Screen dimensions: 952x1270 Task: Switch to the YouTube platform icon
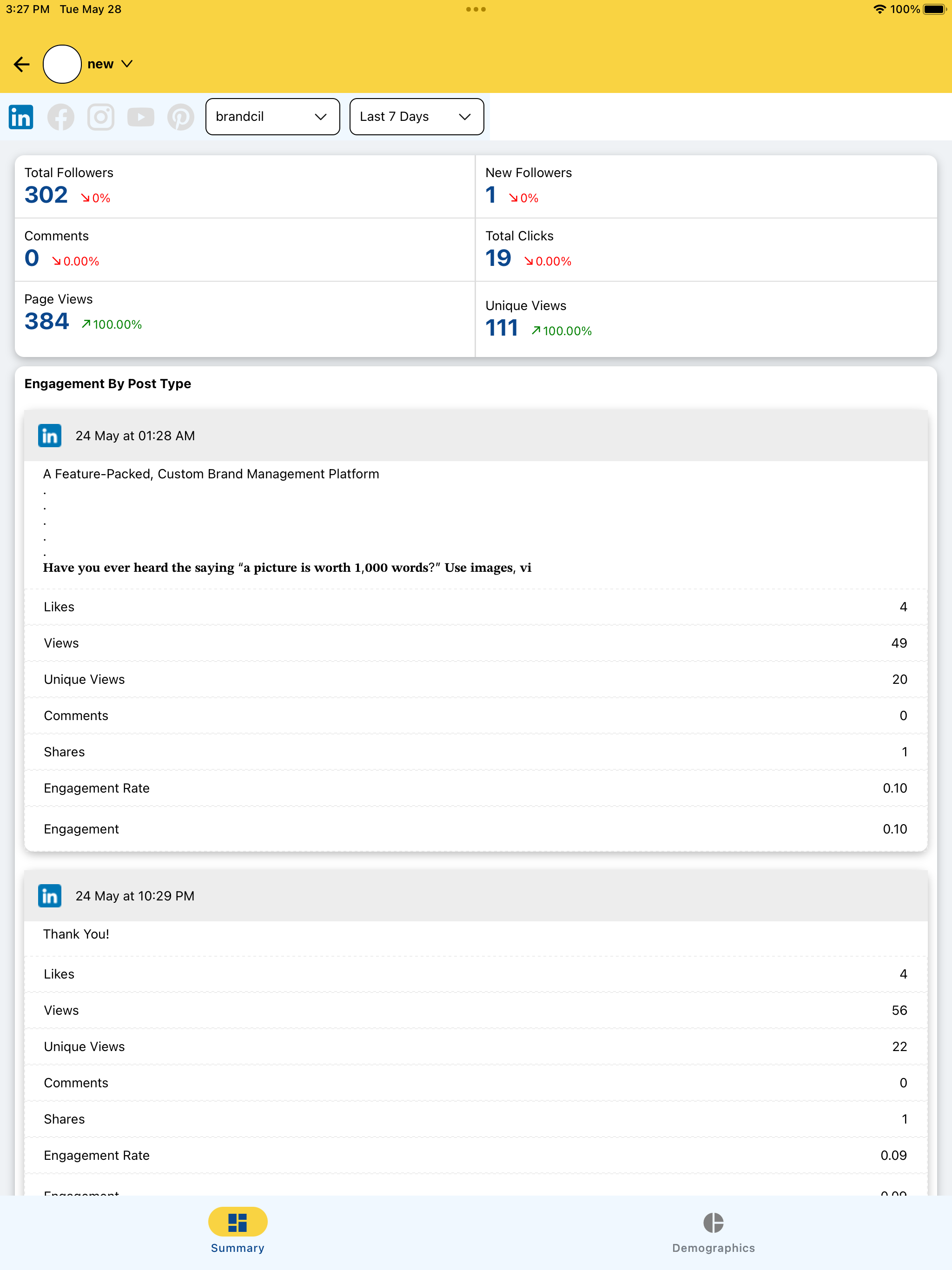tap(141, 117)
